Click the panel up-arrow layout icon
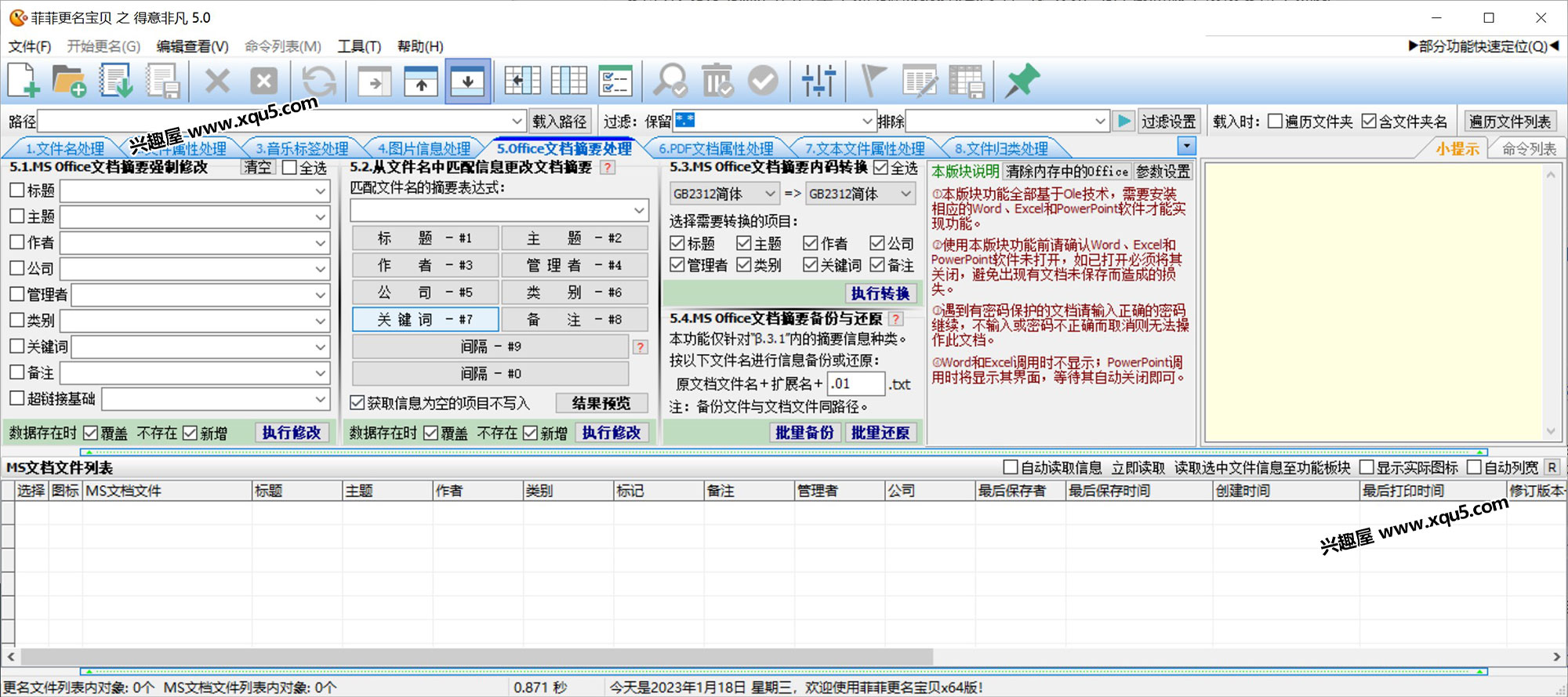This screenshot has height=697, width=1568. tap(421, 81)
